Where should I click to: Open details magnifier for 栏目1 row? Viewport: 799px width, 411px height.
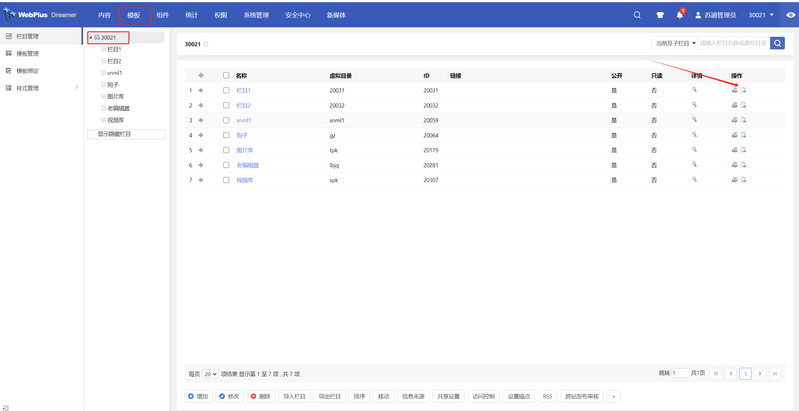tap(694, 90)
